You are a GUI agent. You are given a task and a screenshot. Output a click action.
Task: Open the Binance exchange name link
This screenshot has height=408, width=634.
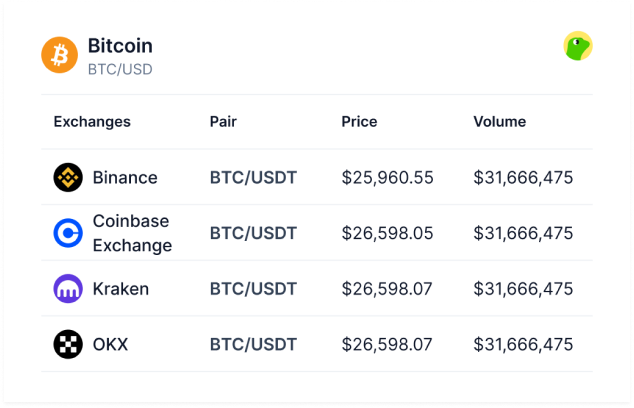point(125,178)
